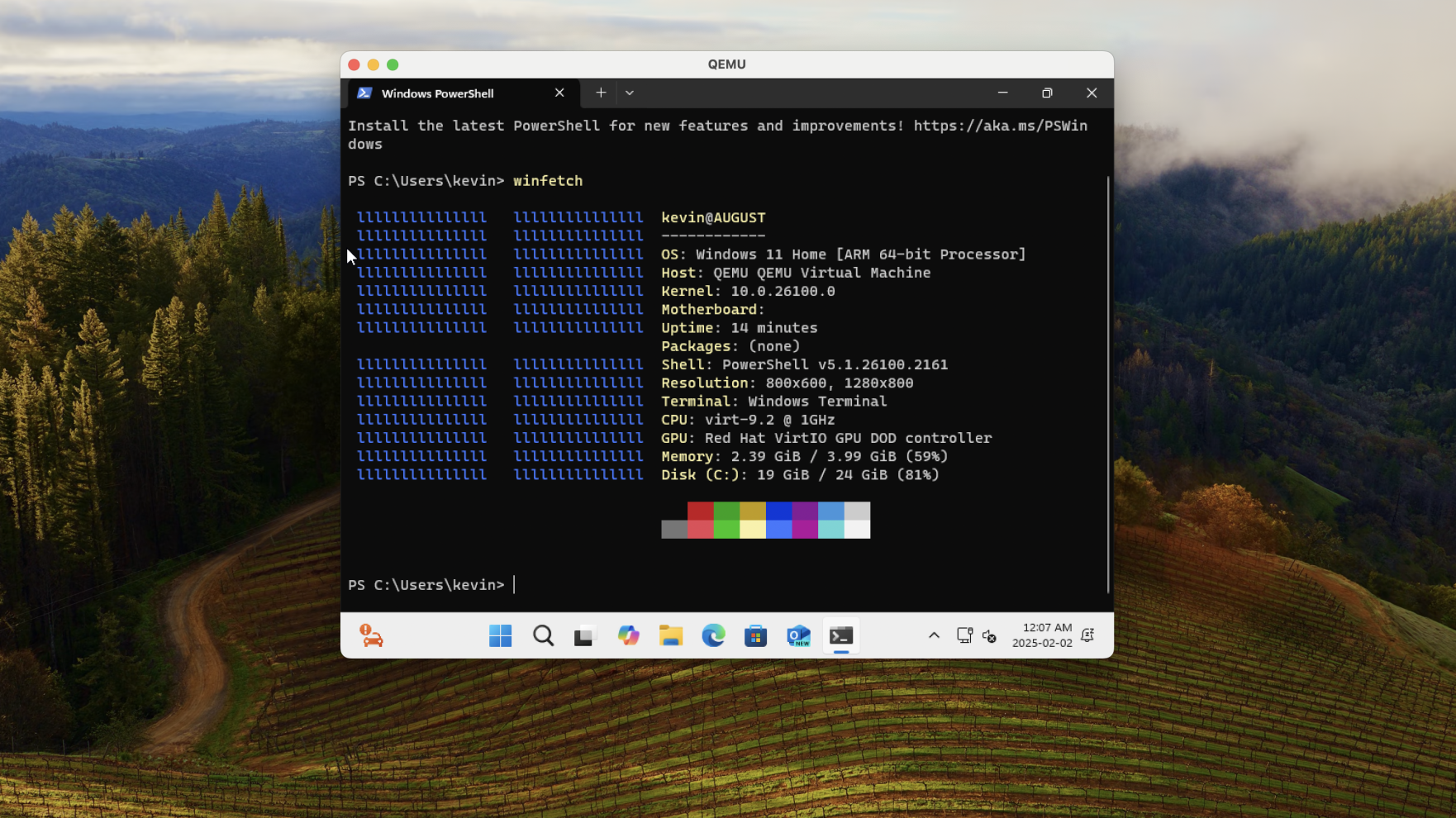Minimize the Windows Terminal window
Viewport: 1456px width, 818px height.
(x=1002, y=93)
